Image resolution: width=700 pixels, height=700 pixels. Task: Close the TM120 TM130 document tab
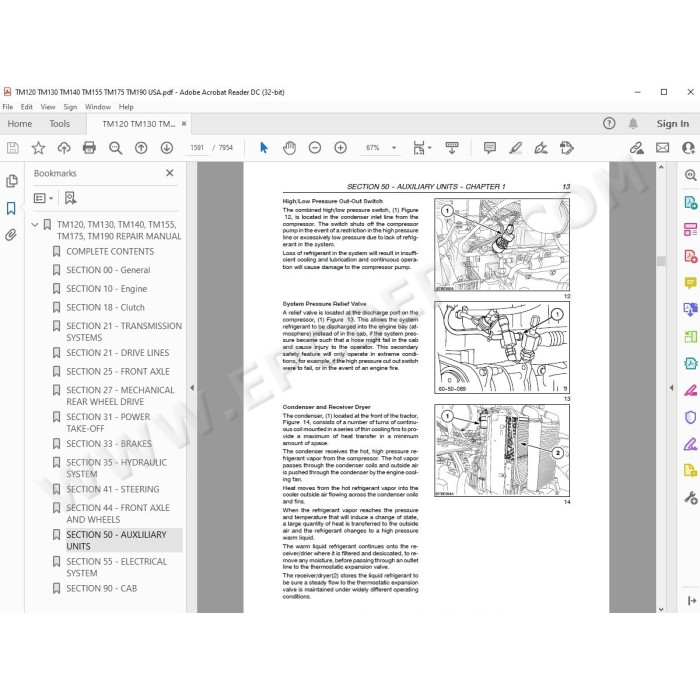coord(184,124)
